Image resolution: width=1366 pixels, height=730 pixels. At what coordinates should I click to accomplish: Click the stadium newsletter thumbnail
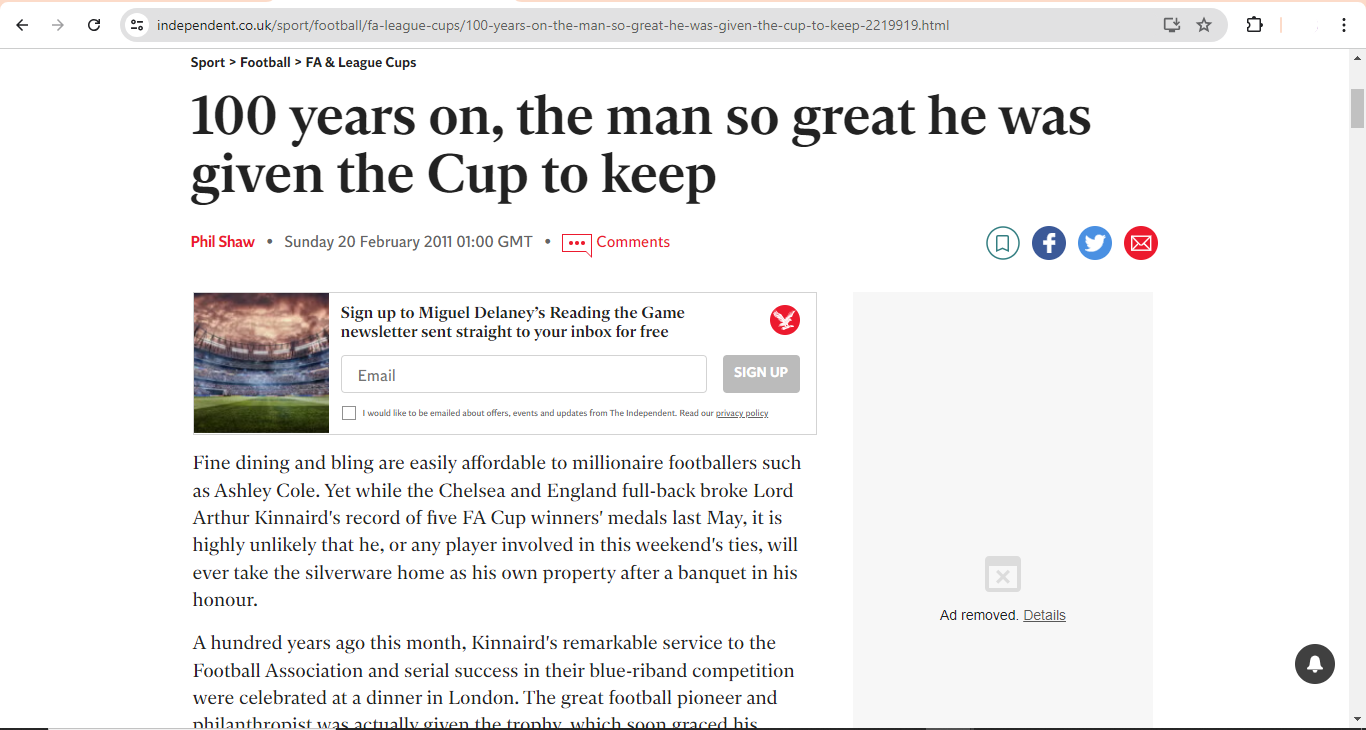[261, 363]
